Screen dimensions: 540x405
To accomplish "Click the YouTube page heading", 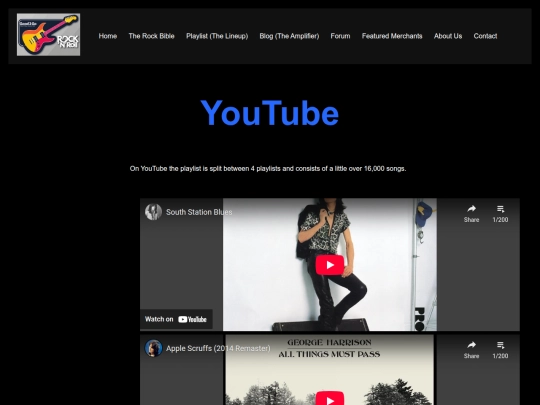I will coord(270,113).
